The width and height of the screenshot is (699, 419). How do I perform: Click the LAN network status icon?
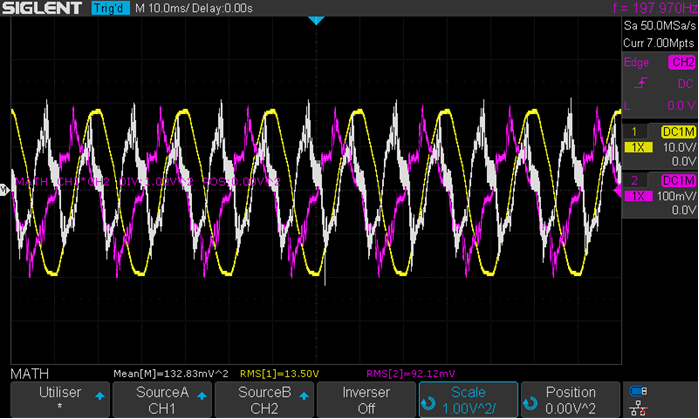click(638, 408)
